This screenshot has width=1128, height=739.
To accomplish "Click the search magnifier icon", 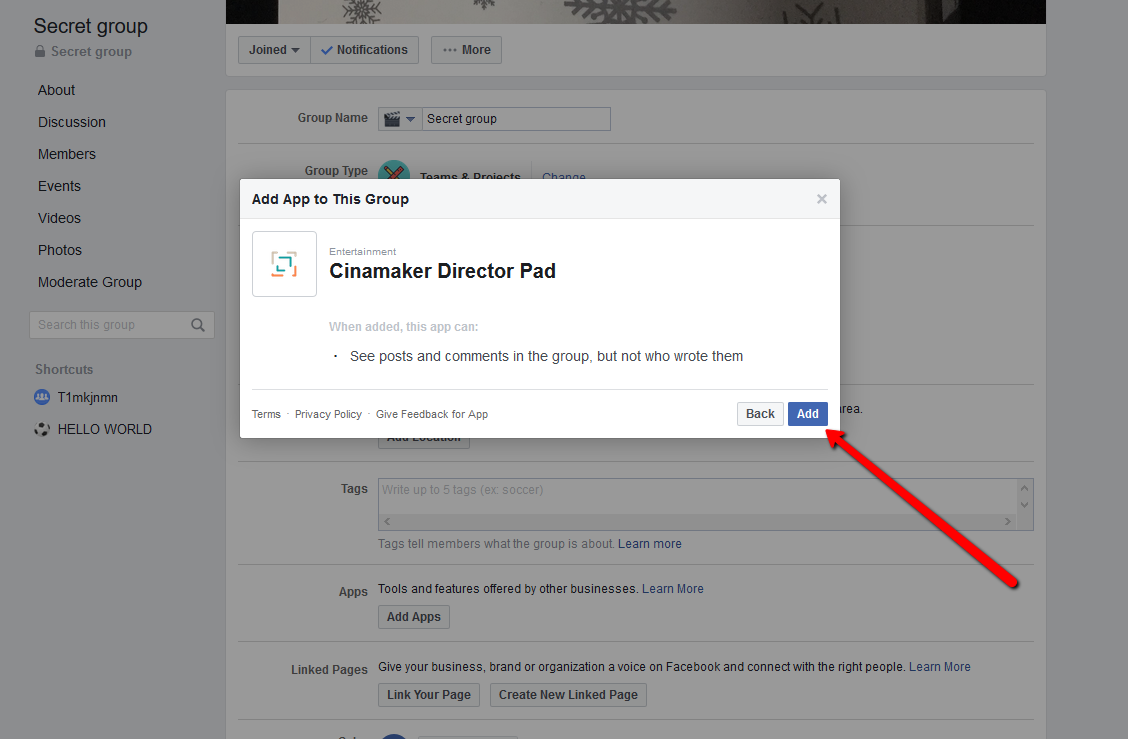I will coord(198,325).
